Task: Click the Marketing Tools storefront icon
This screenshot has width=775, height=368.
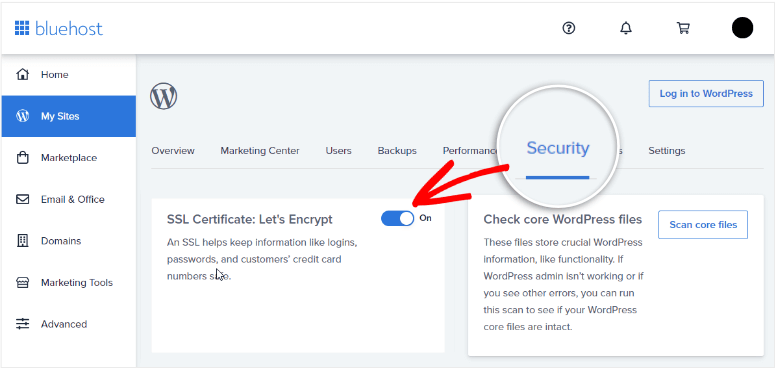Action: pyautogui.click(x=23, y=283)
